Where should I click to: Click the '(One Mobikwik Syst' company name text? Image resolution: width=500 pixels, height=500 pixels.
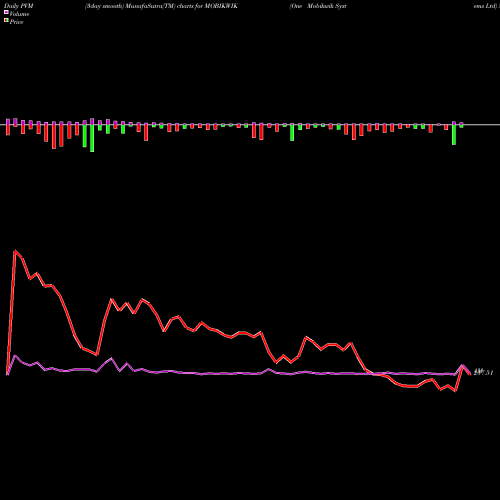(318, 6)
